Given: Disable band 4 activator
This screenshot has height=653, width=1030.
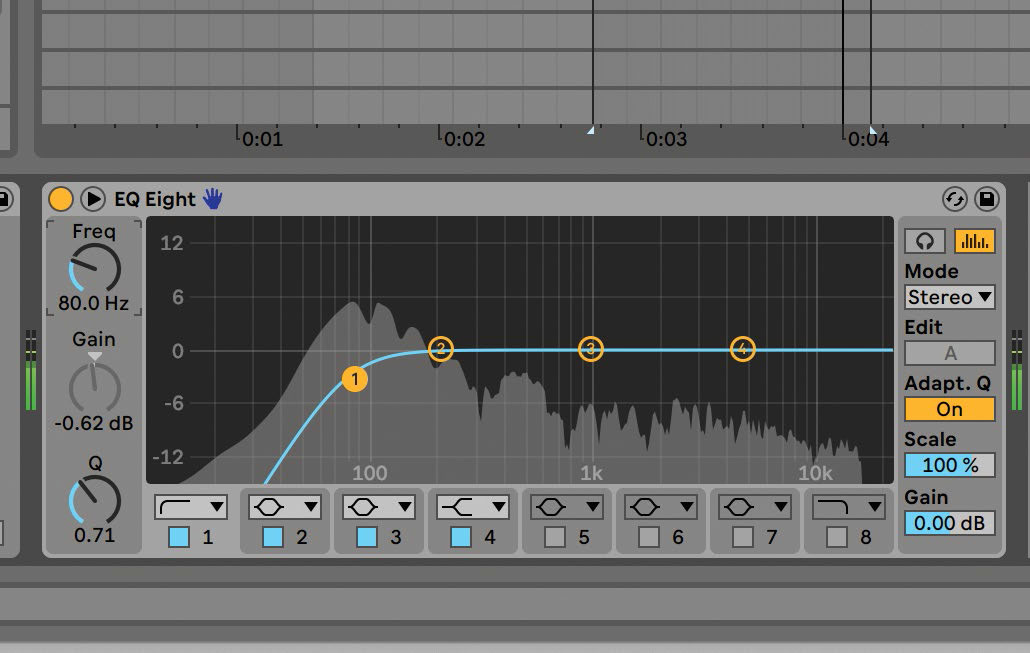Looking at the screenshot, I should (460, 537).
